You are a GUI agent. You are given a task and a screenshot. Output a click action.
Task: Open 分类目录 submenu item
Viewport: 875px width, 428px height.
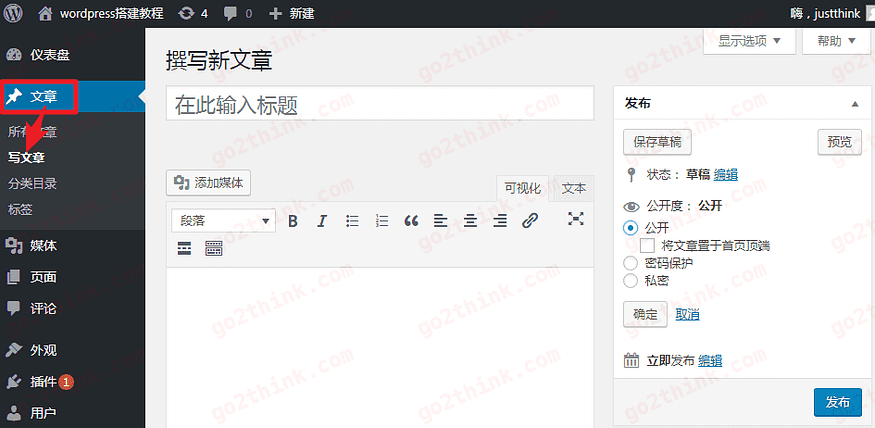(32, 184)
